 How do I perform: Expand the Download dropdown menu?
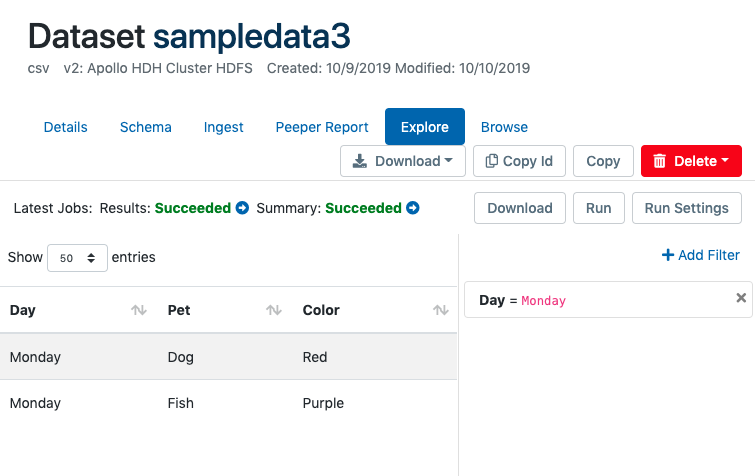[402, 161]
